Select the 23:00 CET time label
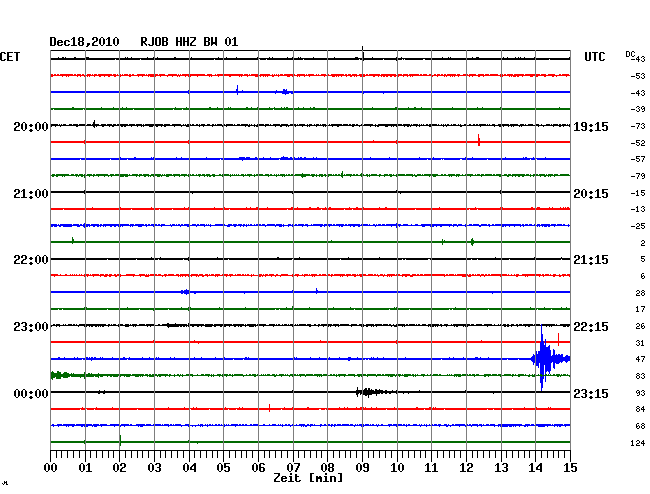 [x=31, y=327]
